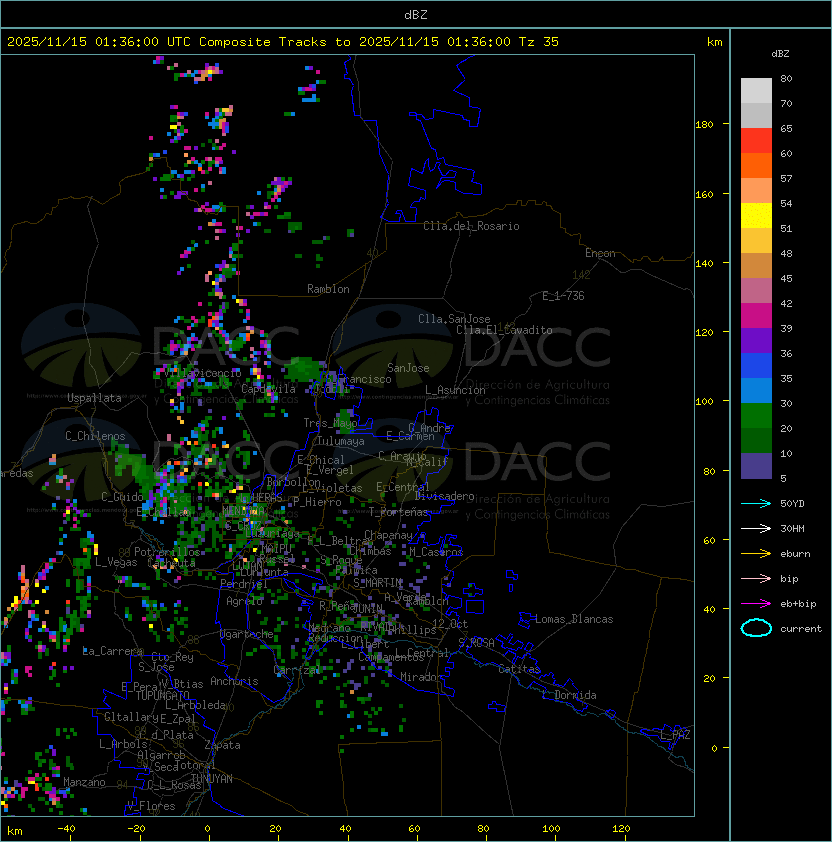This screenshot has height=842, width=832.
Task: Click the 'Tres_Mayo' map label
Action: 330,423
